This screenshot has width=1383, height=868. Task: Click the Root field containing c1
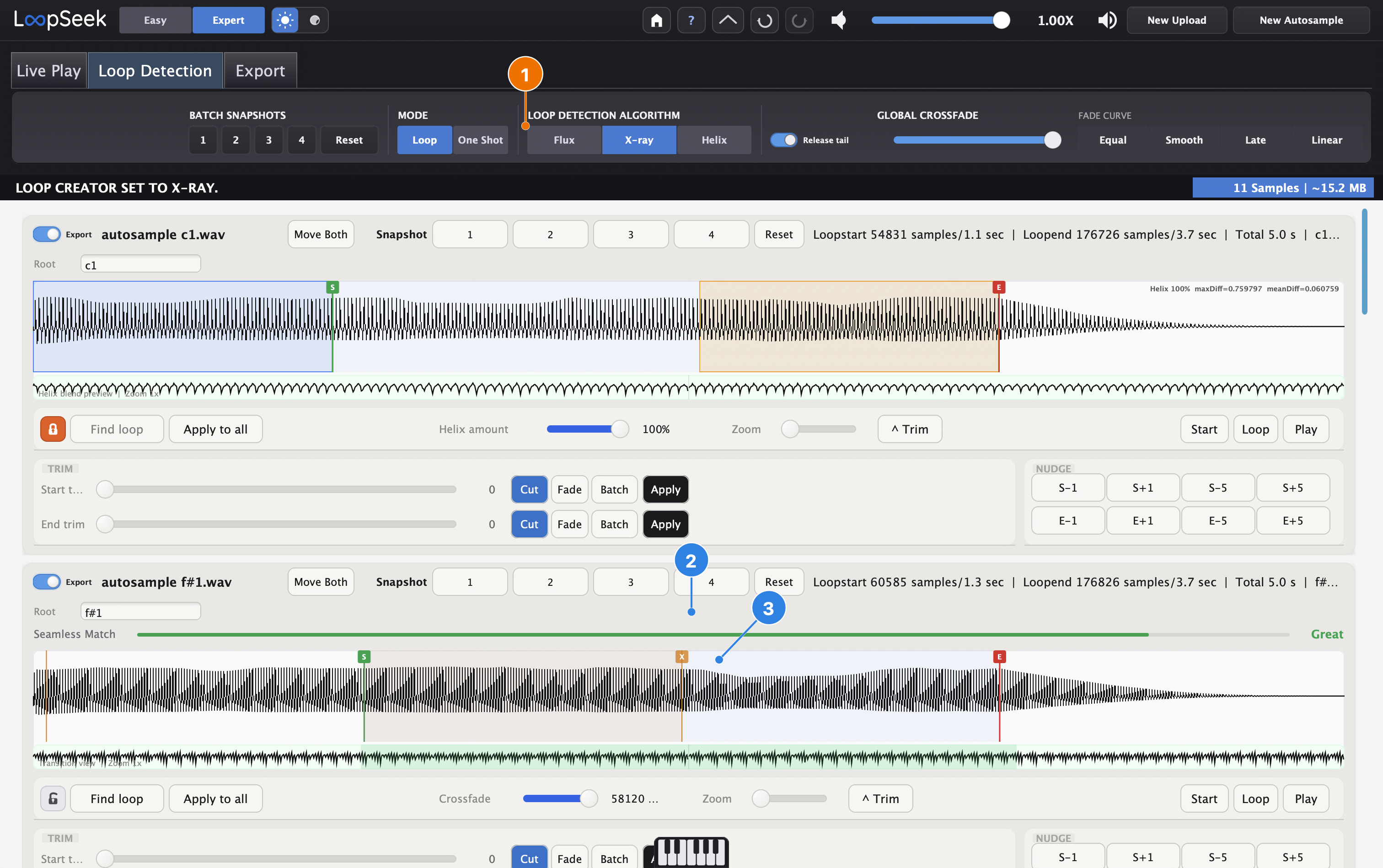pos(141,264)
